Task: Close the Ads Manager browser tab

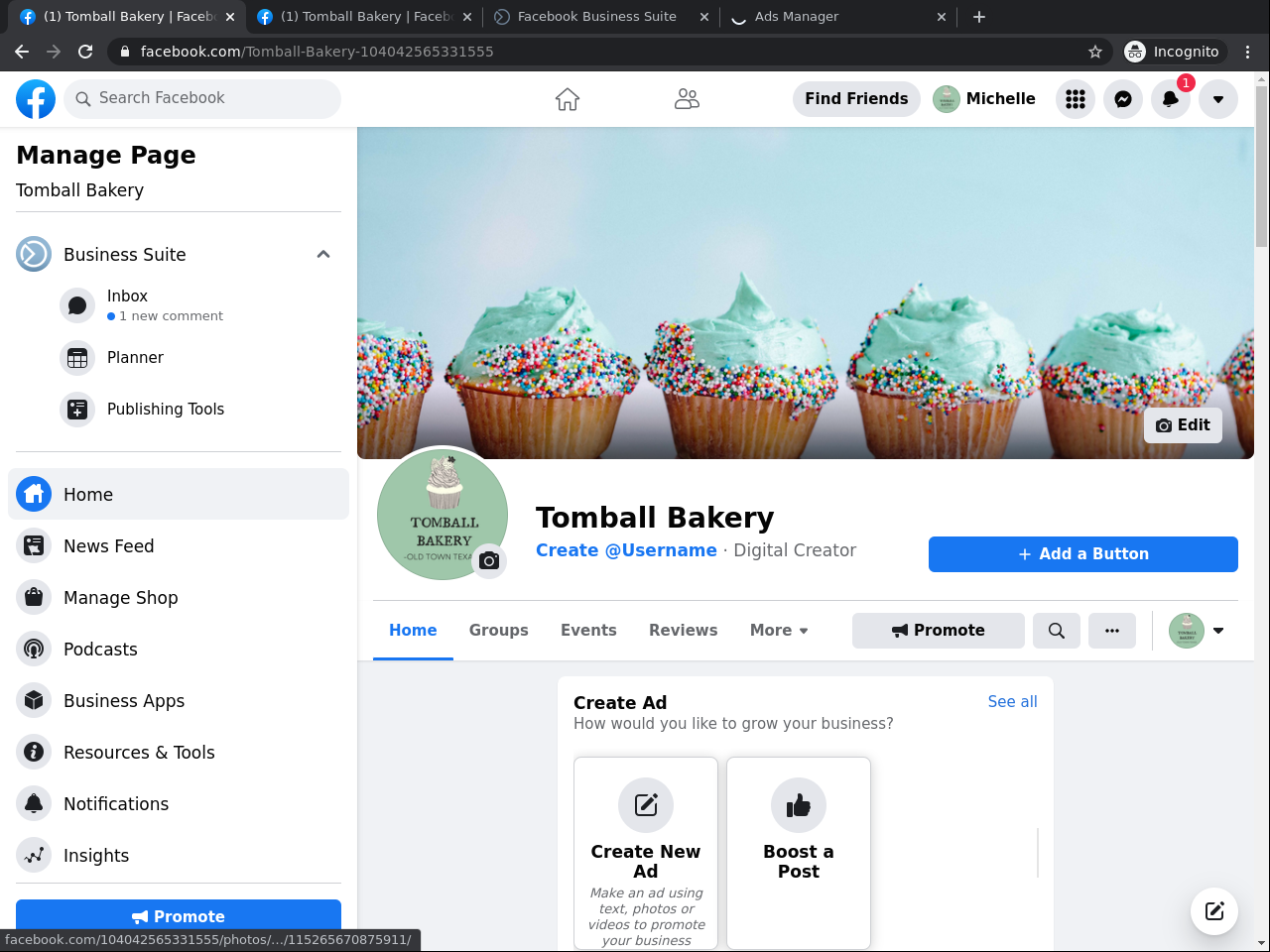Action: coord(941,17)
